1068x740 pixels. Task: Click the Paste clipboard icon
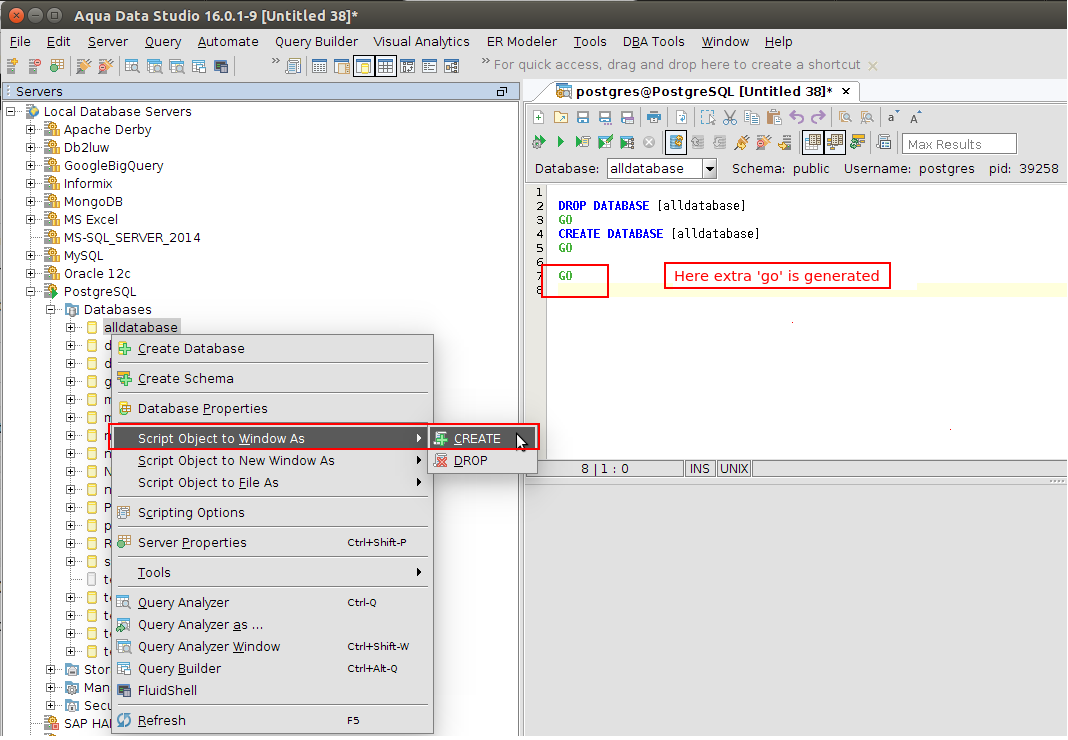pyautogui.click(x=774, y=117)
